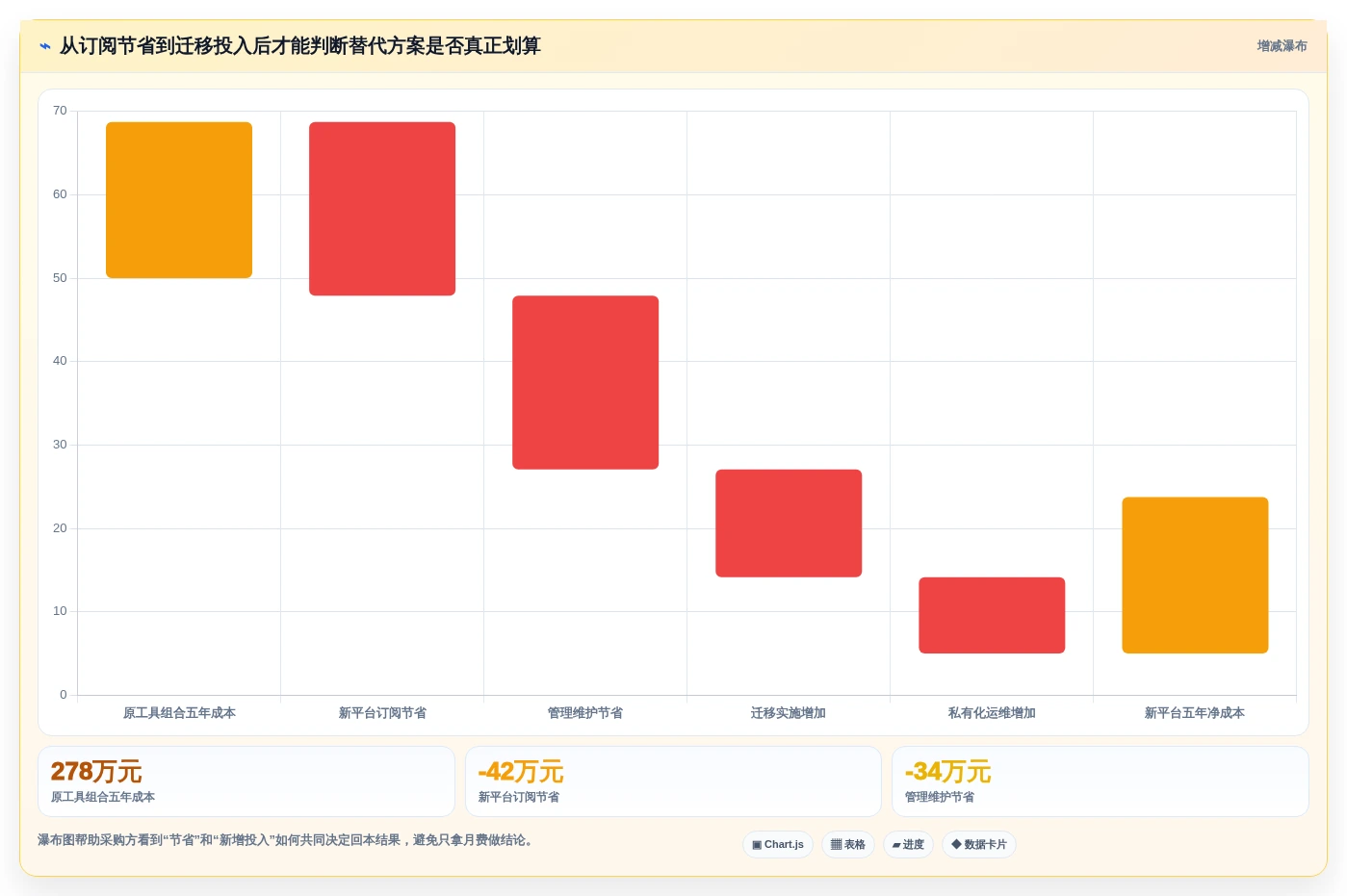Click the red 迁移实施增加 bar
The image size is (1347, 896).
click(789, 524)
